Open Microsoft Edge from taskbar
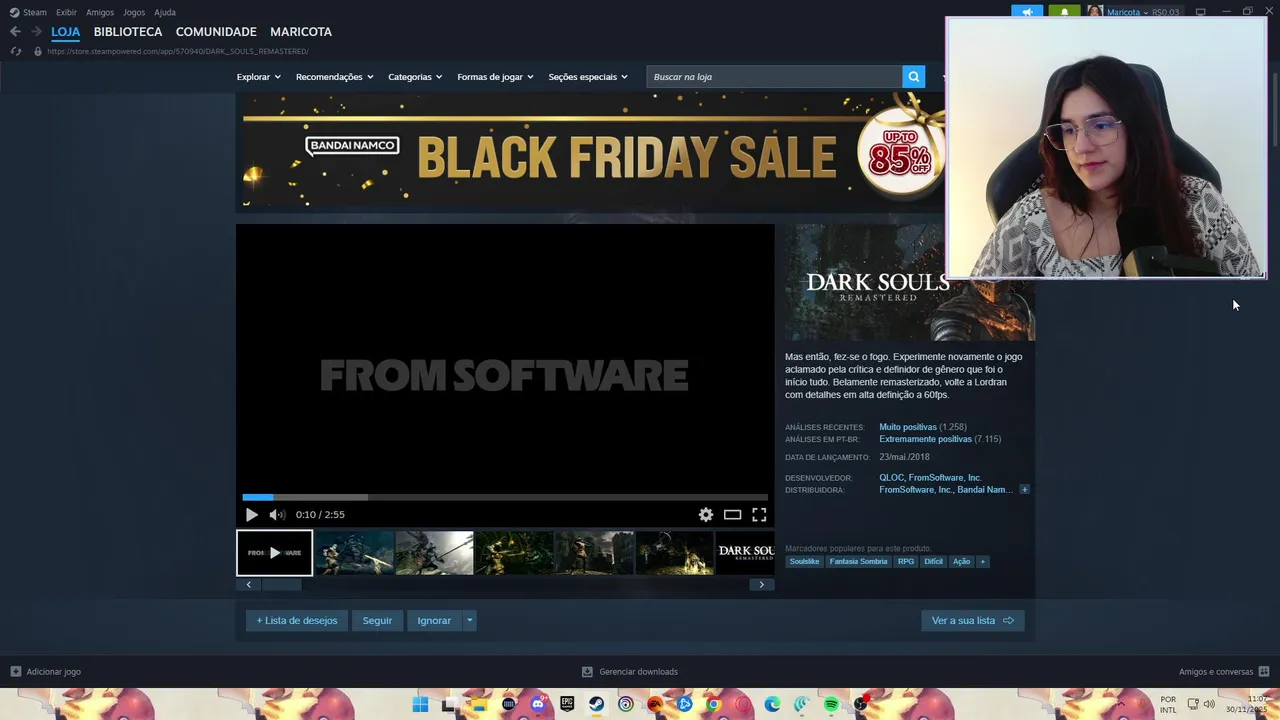Image resolution: width=1280 pixels, height=720 pixels. 772,705
